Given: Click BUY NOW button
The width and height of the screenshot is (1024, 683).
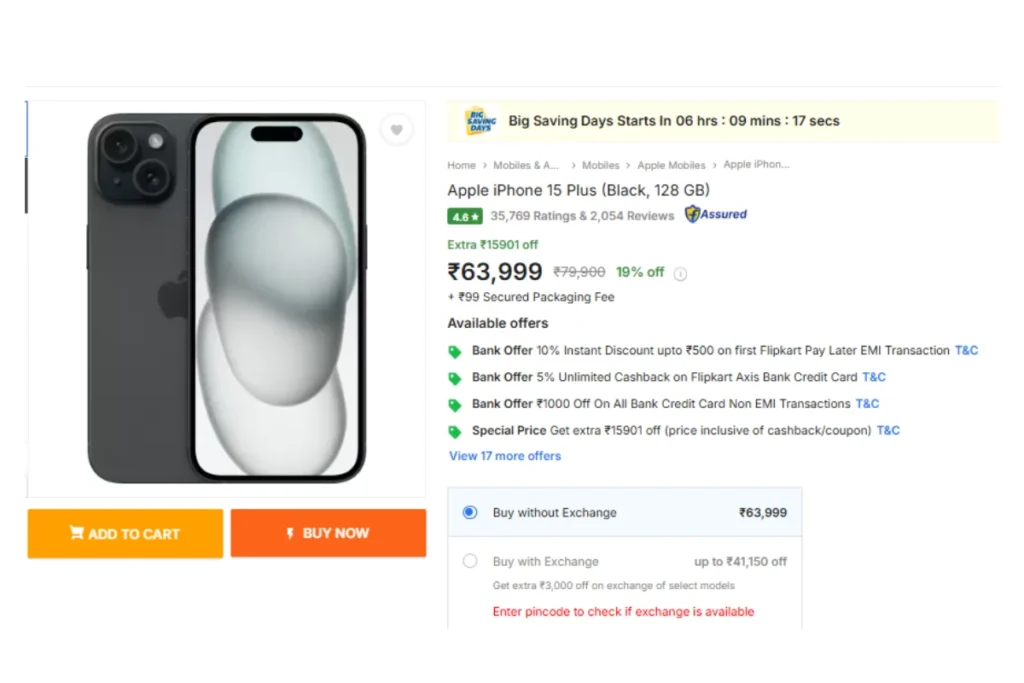Looking at the screenshot, I should click(328, 533).
